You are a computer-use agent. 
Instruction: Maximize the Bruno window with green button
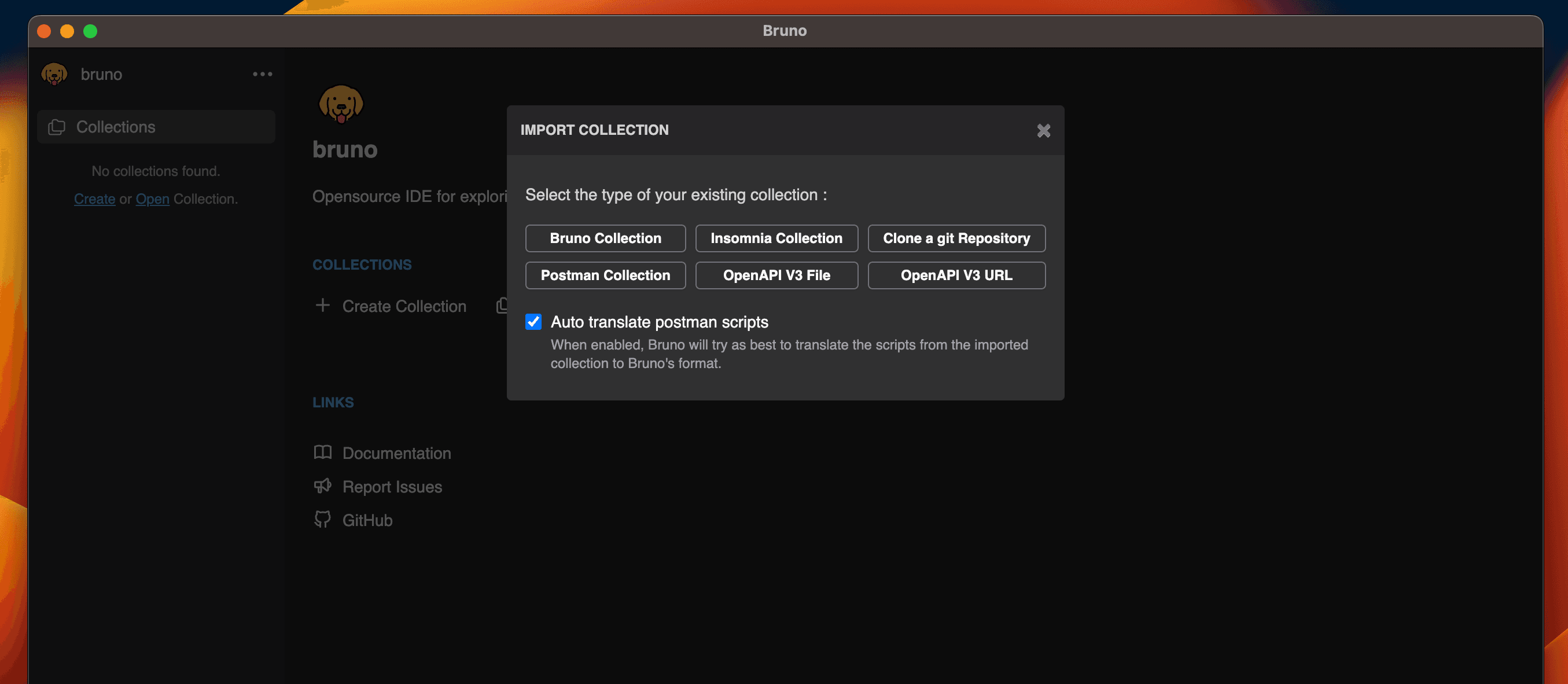[x=90, y=31]
